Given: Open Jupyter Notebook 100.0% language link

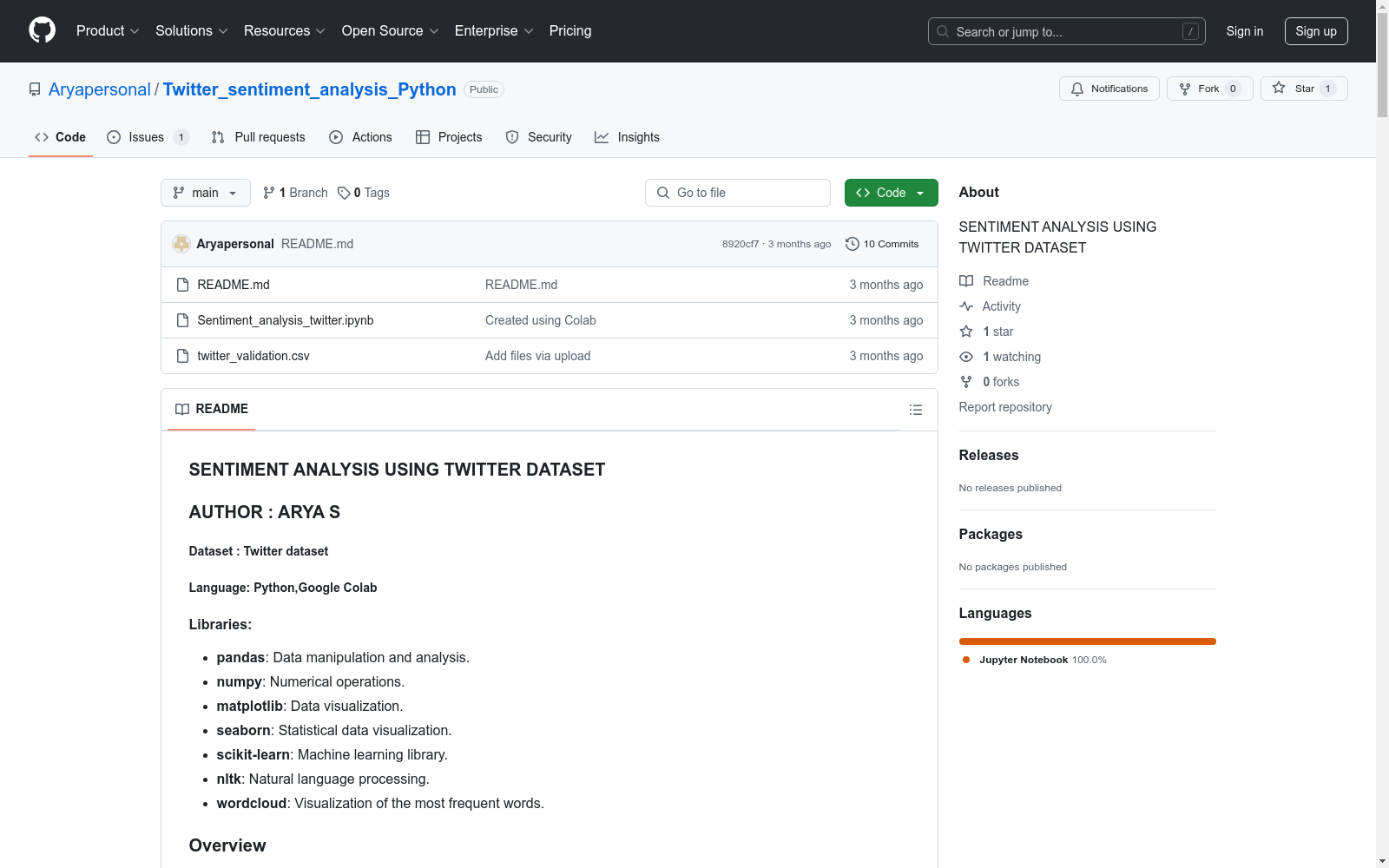Looking at the screenshot, I should [1035, 660].
